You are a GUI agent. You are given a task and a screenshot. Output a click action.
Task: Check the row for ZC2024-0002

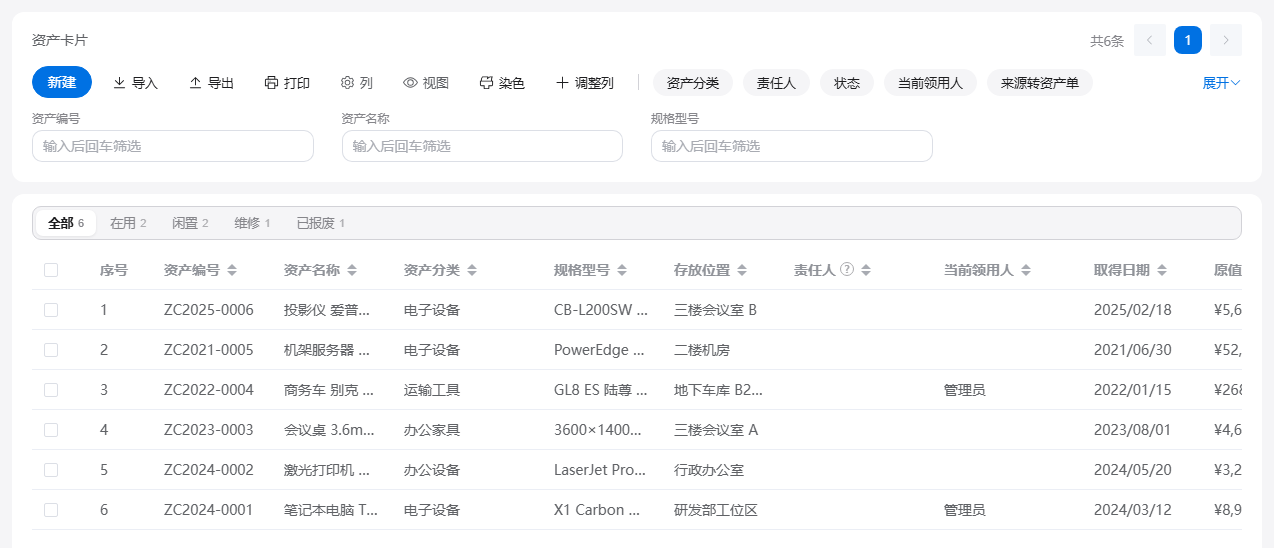(51, 470)
